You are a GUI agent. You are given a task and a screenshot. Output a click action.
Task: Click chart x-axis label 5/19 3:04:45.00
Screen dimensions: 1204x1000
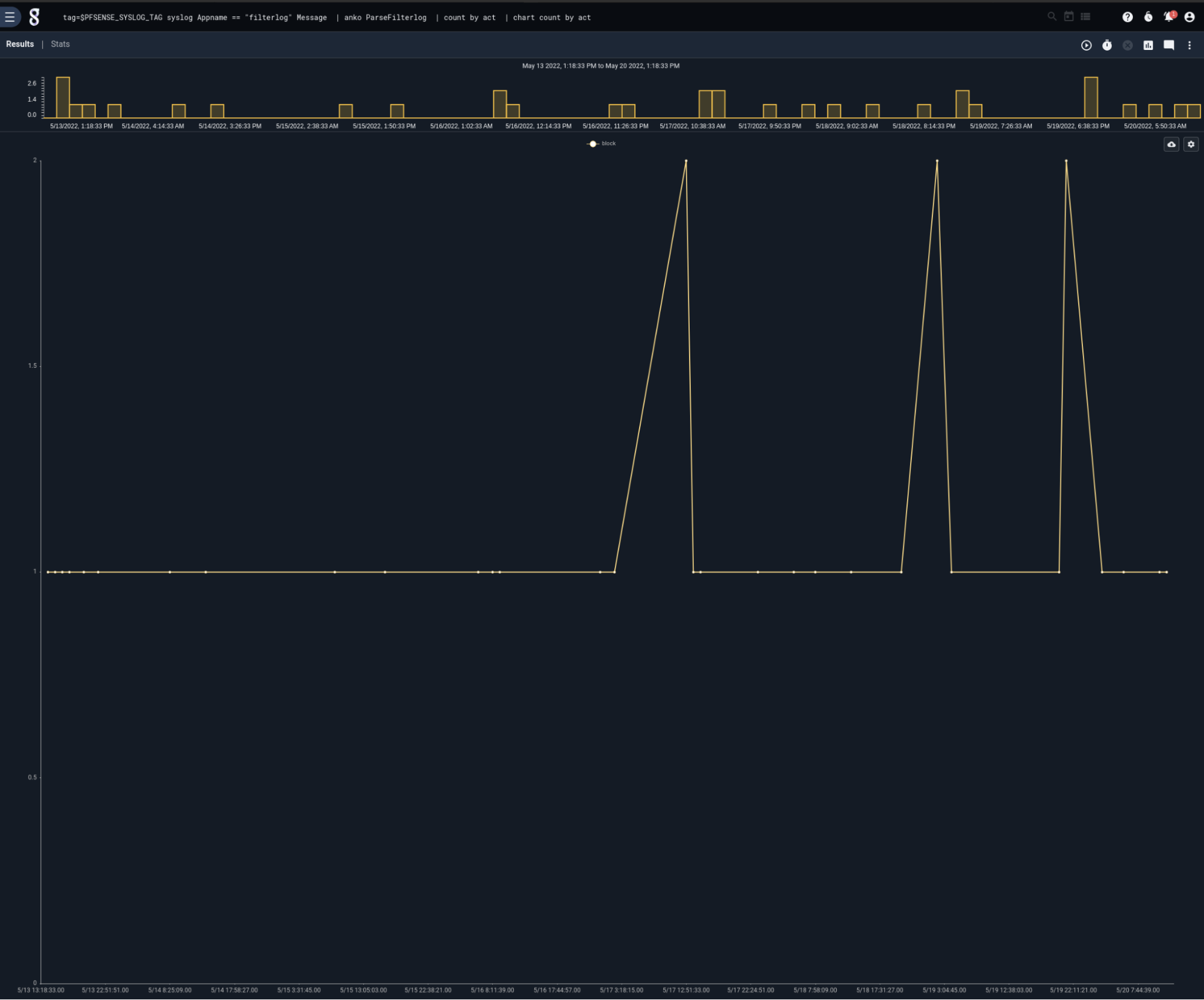(x=944, y=990)
